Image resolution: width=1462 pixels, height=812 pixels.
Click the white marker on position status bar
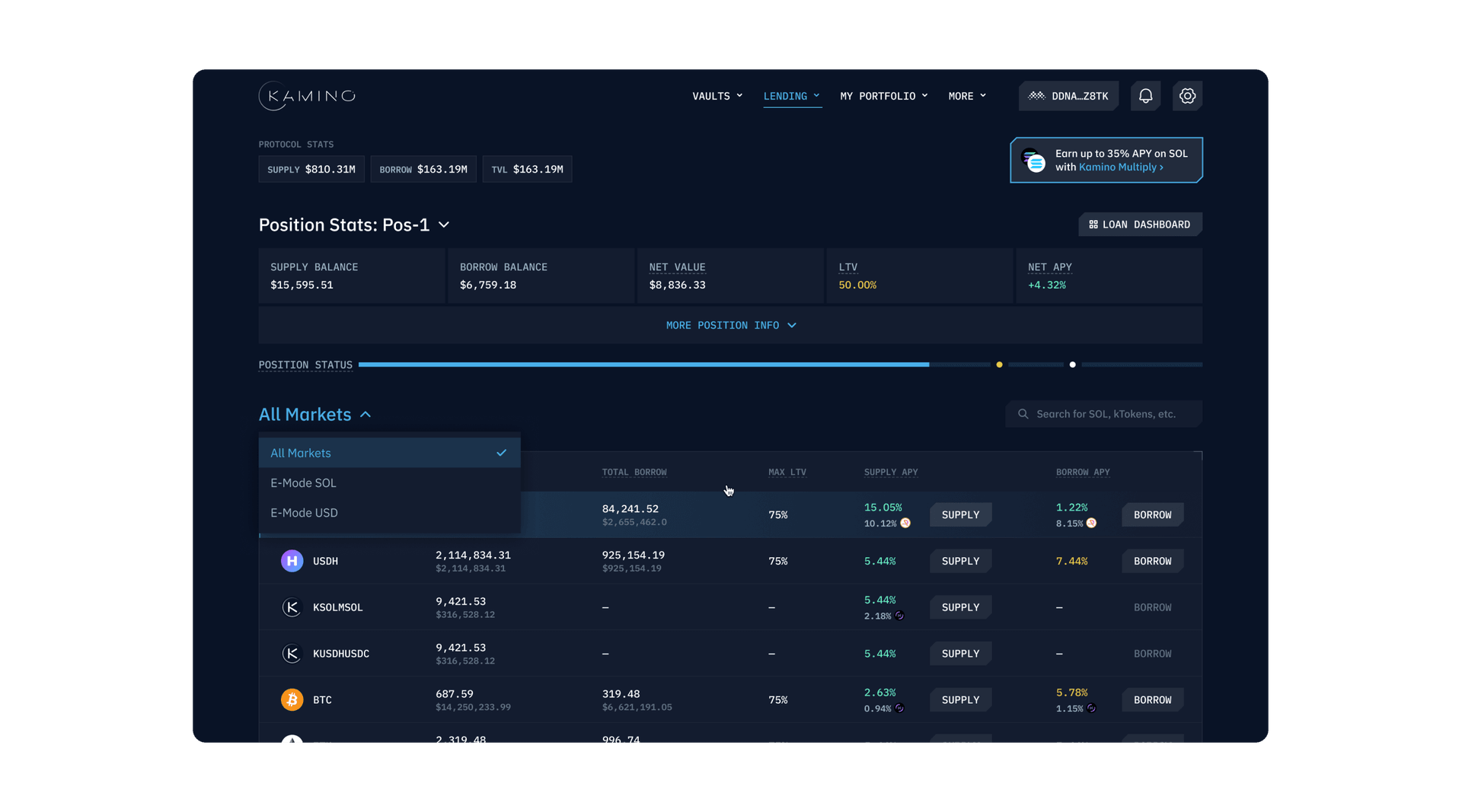coord(1072,365)
